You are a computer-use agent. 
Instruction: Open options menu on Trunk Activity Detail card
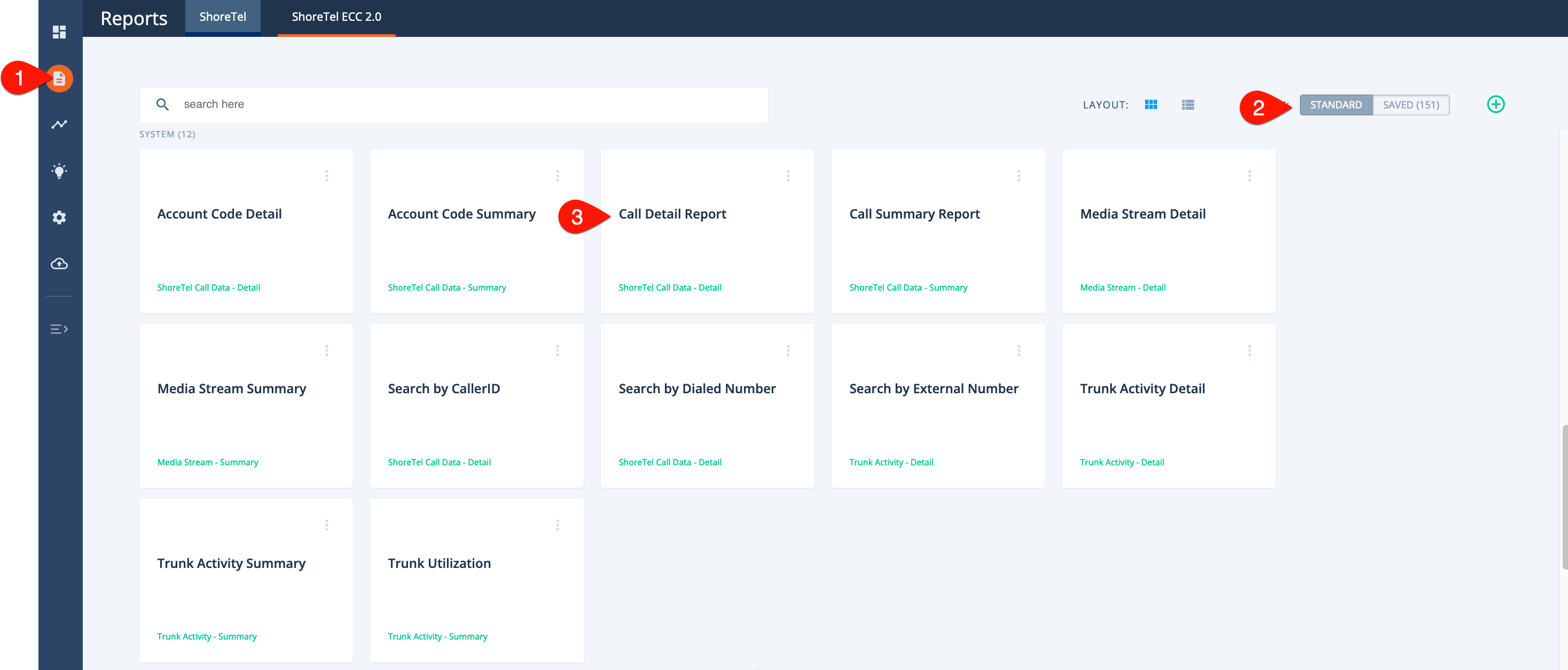[1249, 350]
